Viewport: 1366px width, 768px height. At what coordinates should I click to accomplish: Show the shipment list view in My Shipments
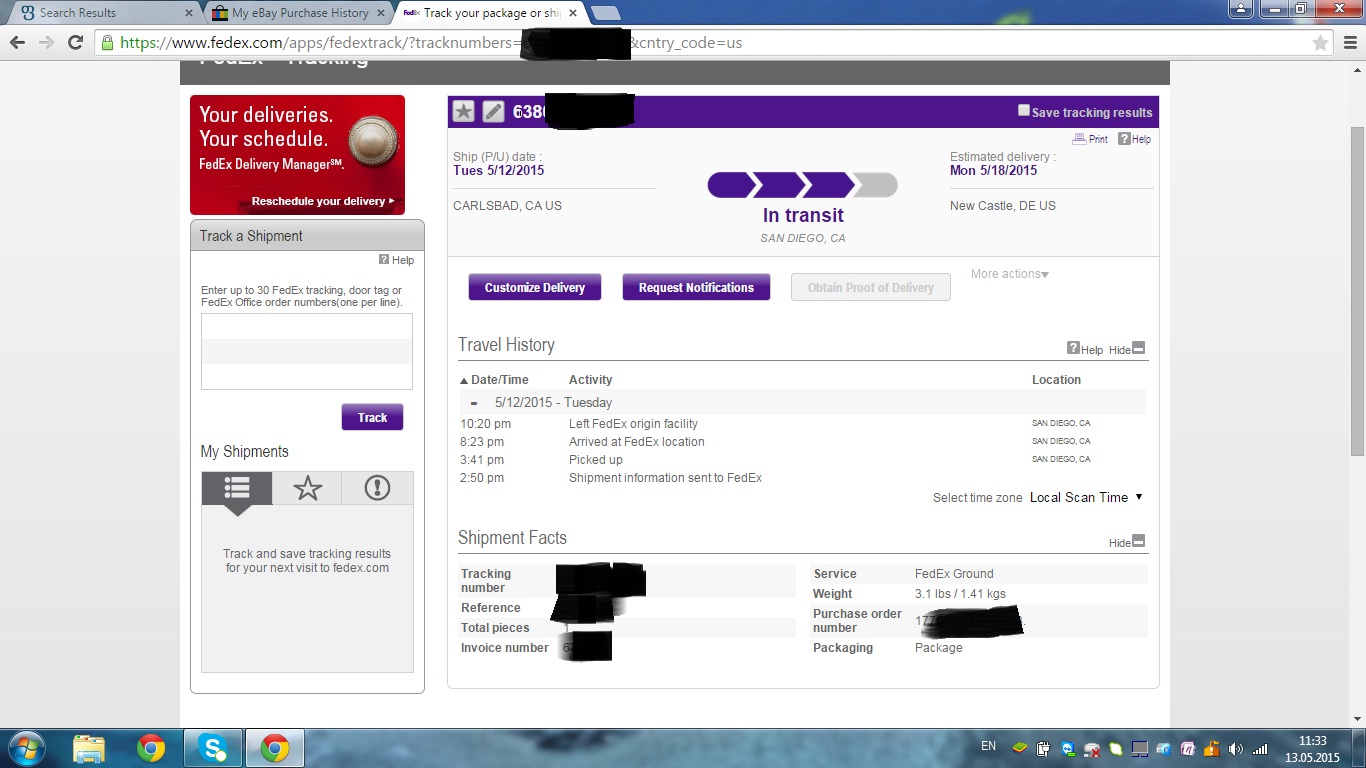point(237,488)
